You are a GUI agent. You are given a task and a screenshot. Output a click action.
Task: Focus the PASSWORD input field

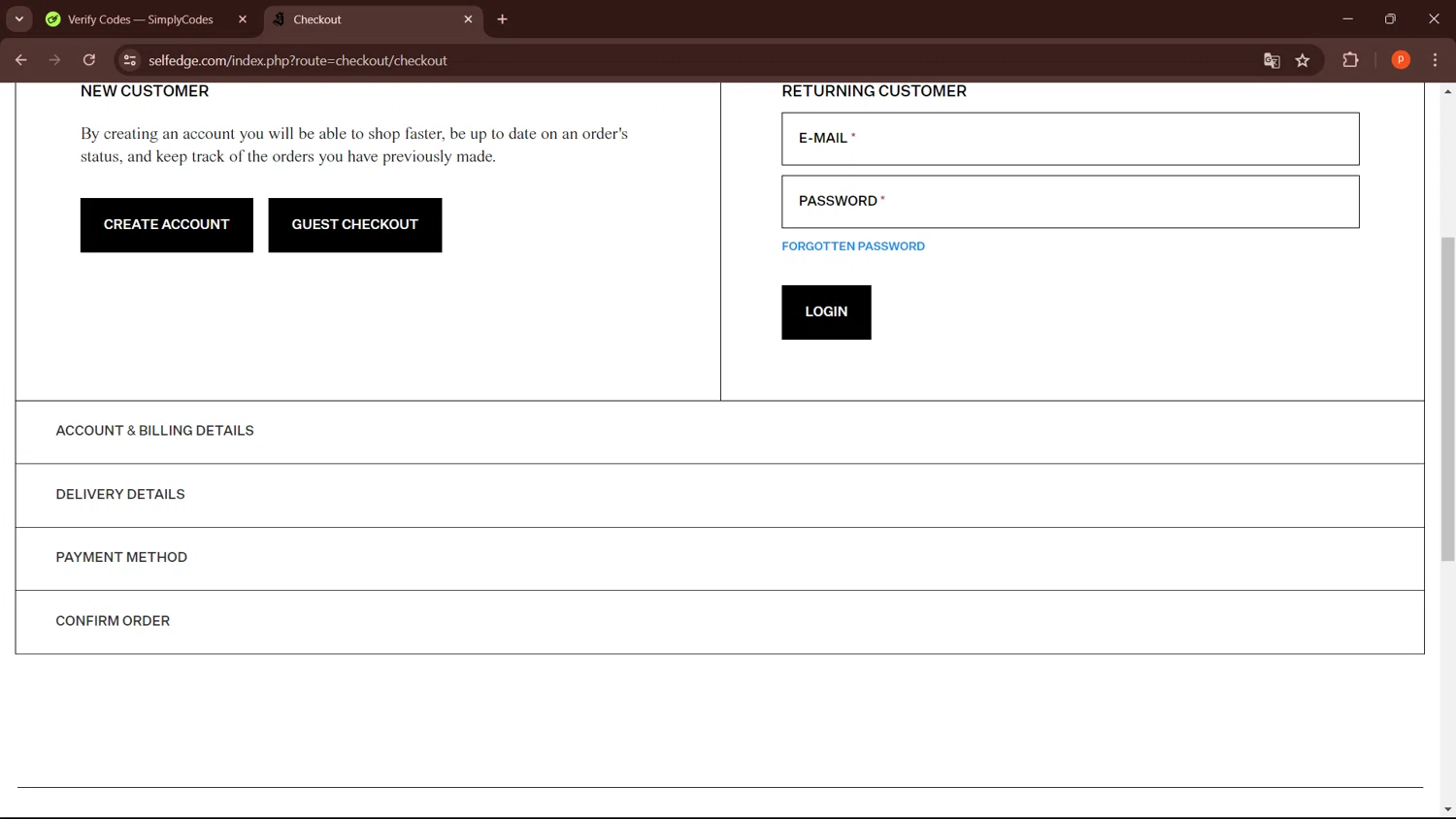click(1071, 202)
